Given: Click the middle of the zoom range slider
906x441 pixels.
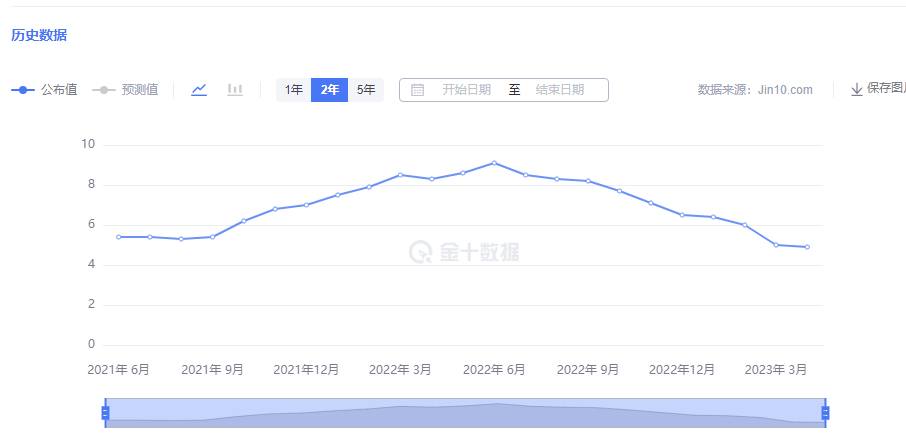Looking at the screenshot, I should (x=465, y=413).
